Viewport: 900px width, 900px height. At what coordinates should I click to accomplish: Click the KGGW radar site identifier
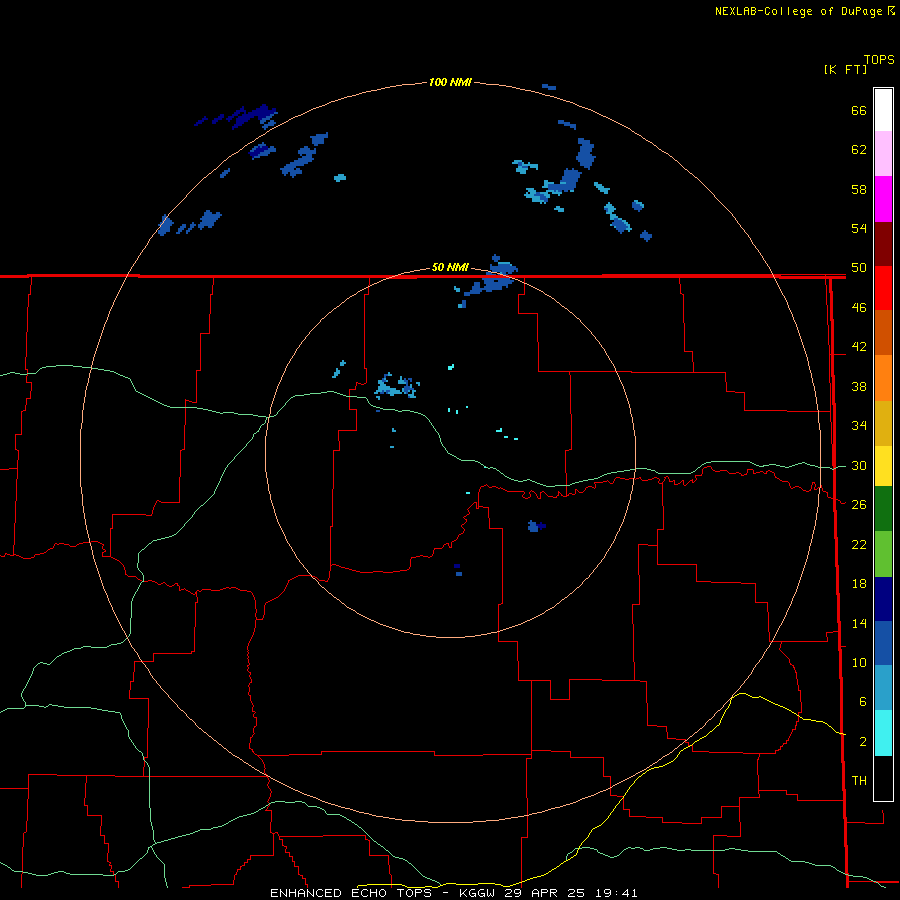[x=477, y=893]
